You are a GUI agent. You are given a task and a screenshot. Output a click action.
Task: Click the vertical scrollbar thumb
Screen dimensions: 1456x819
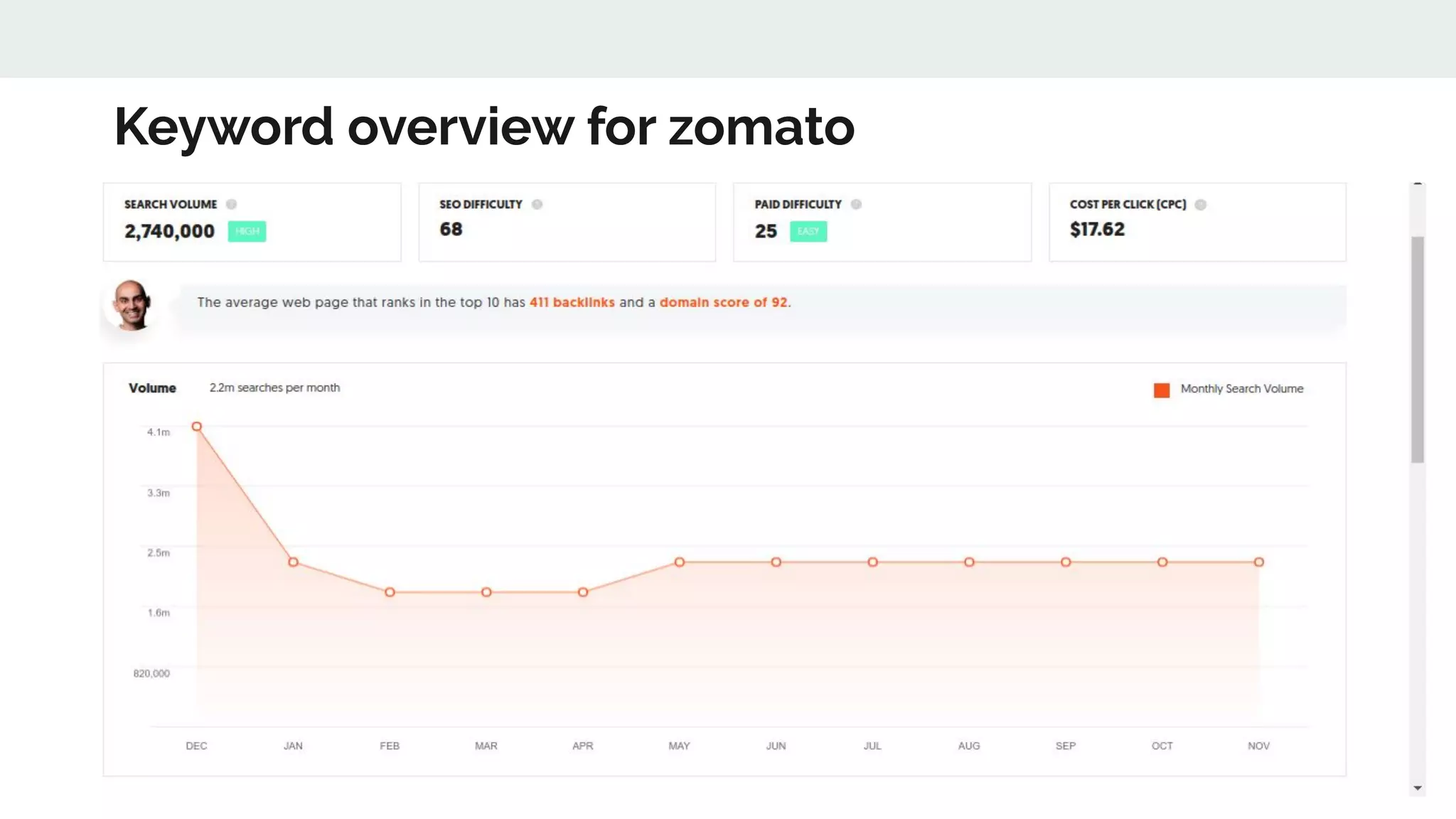point(1418,350)
